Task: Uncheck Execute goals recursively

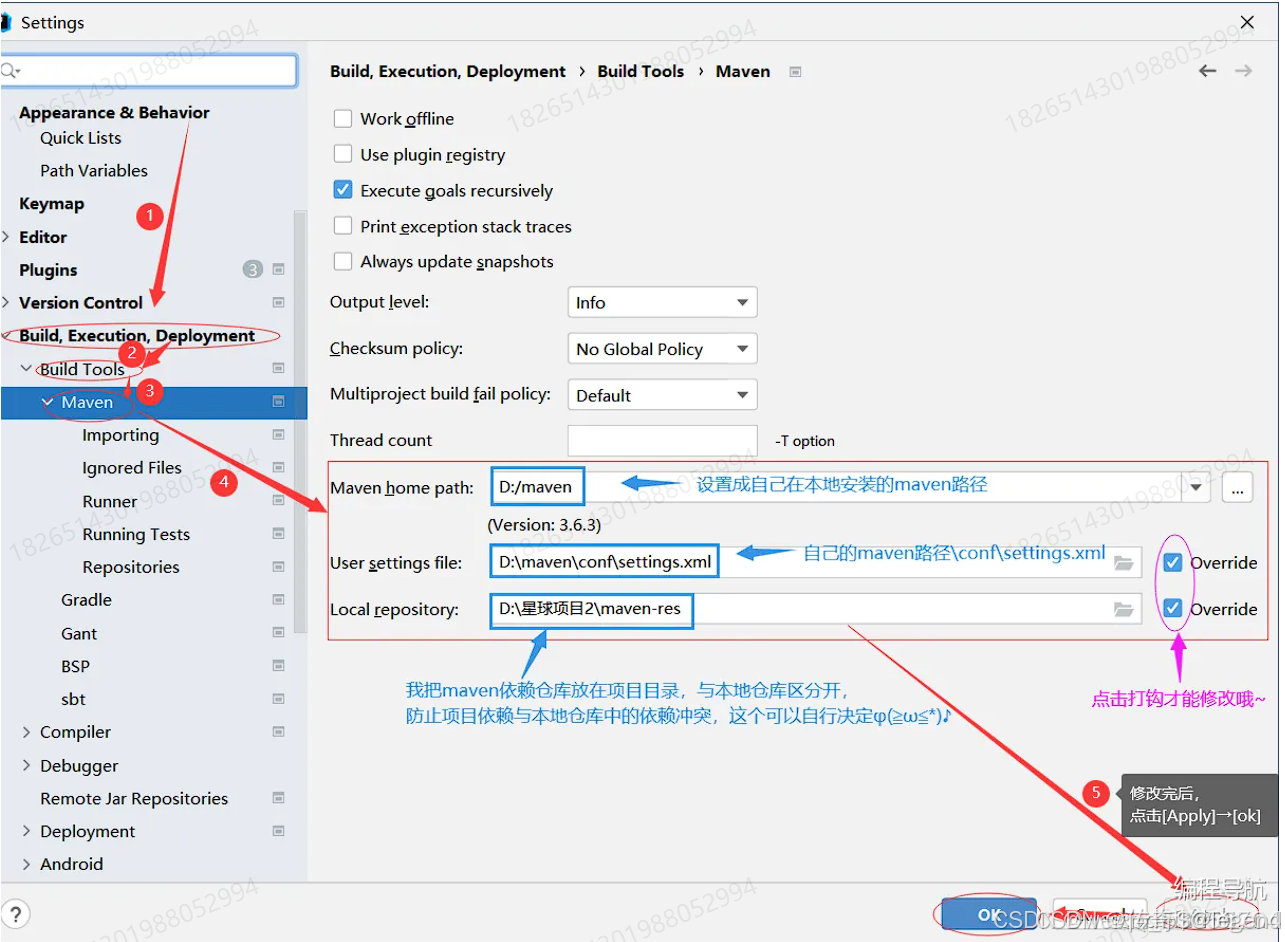Action: coord(343,190)
